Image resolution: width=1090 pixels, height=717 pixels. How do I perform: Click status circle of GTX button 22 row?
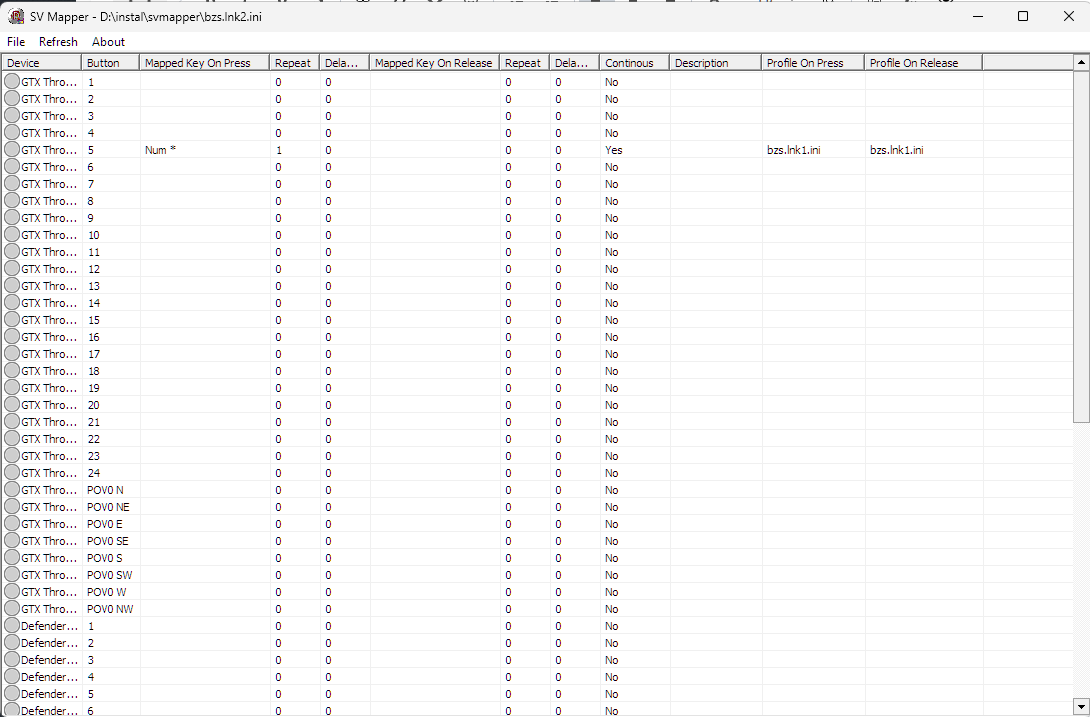tap(12, 439)
